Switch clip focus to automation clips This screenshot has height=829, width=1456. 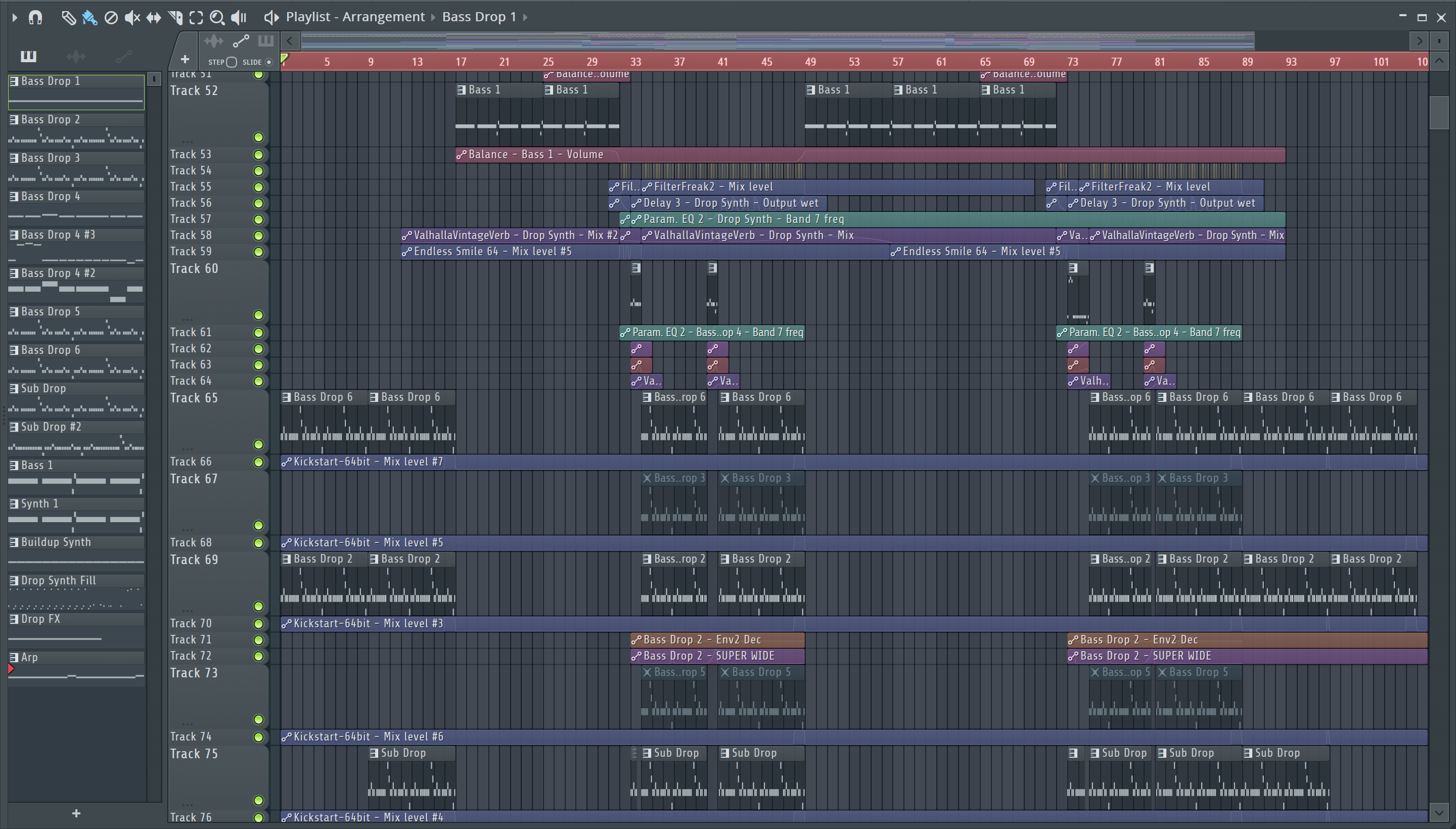click(241, 41)
